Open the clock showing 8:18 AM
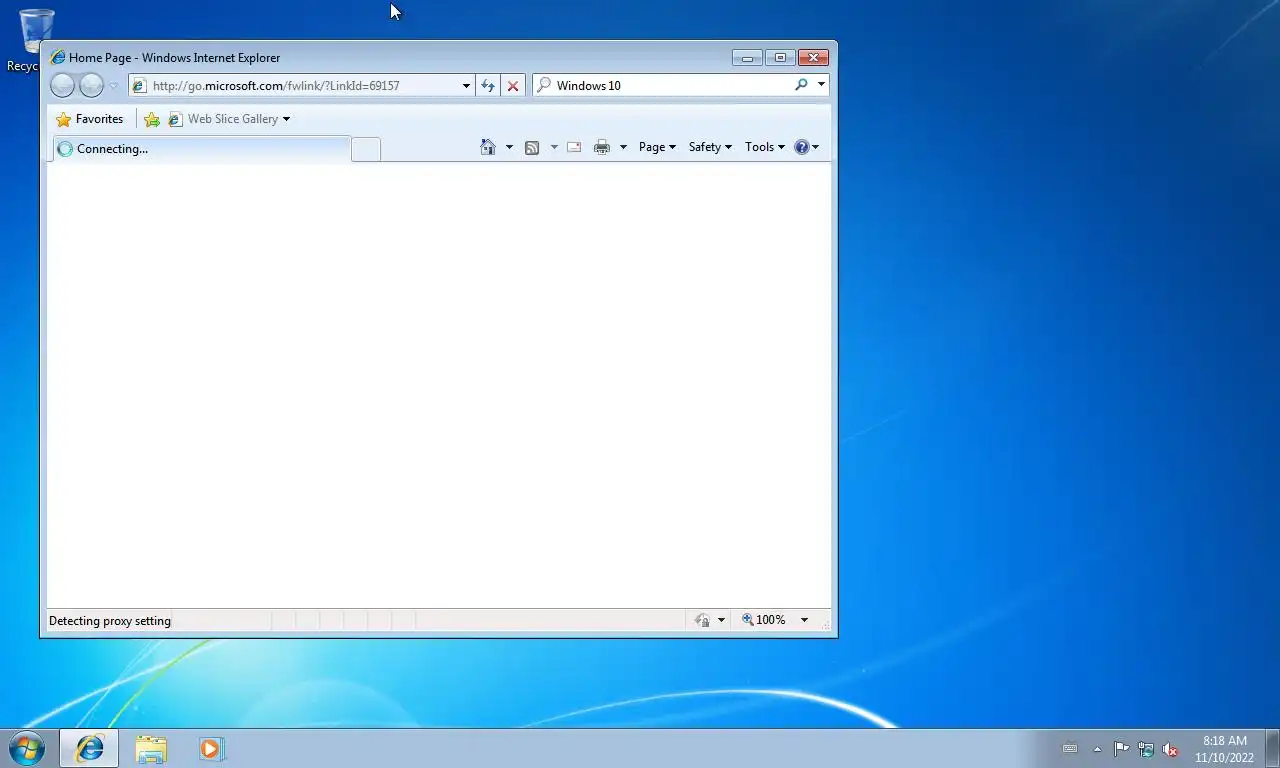The image size is (1280, 768). (x=1224, y=749)
